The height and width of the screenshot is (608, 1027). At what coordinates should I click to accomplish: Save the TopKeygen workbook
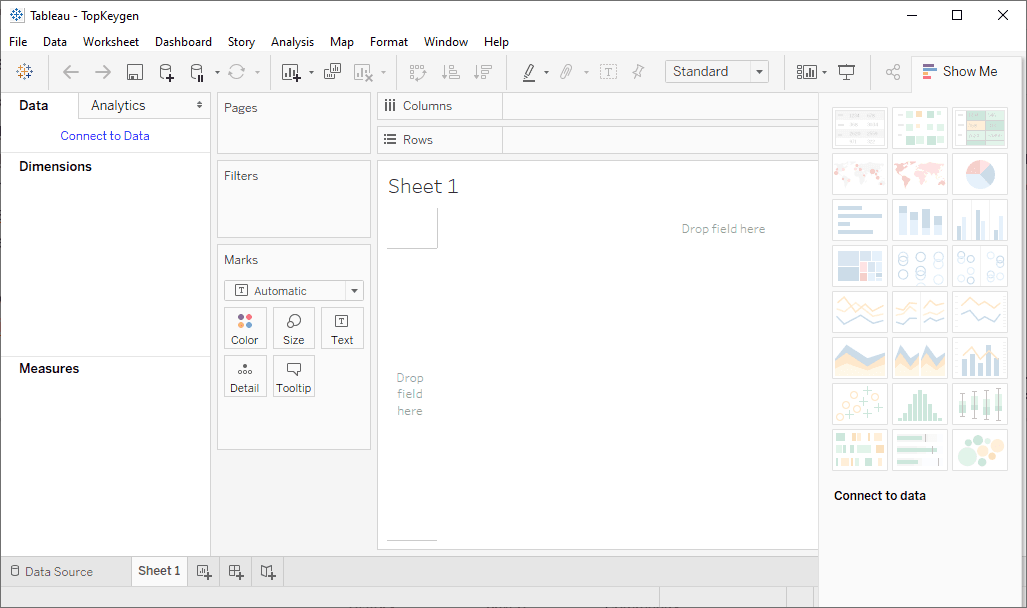click(134, 71)
